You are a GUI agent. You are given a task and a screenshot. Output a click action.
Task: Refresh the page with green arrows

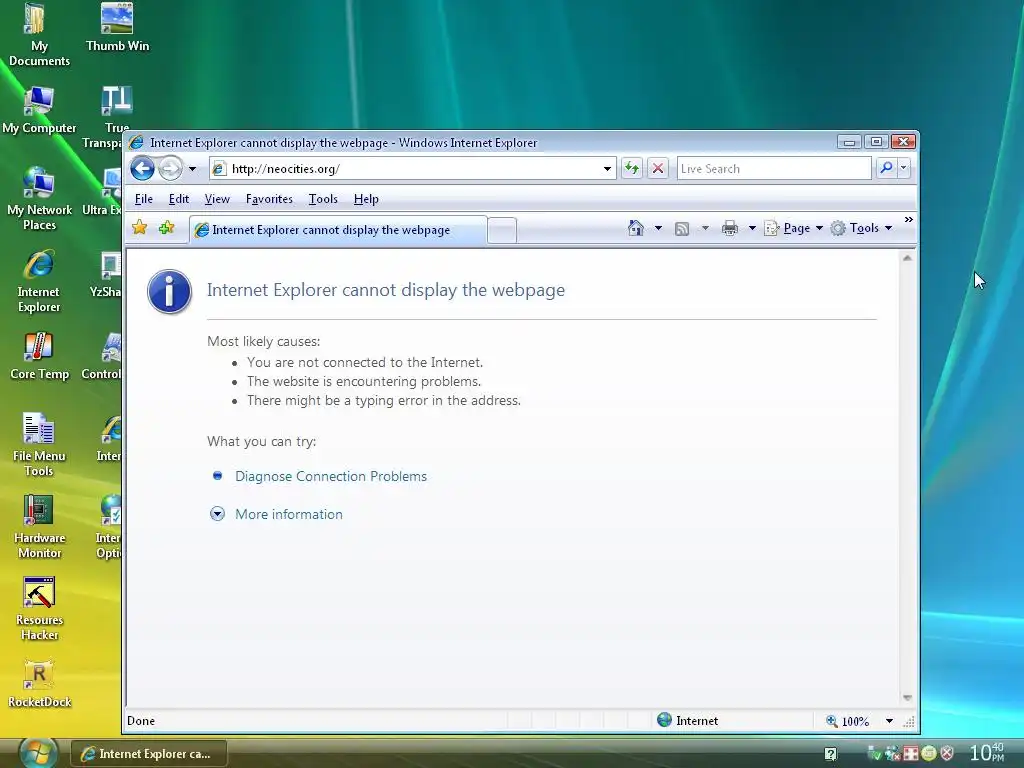point(632,168)
